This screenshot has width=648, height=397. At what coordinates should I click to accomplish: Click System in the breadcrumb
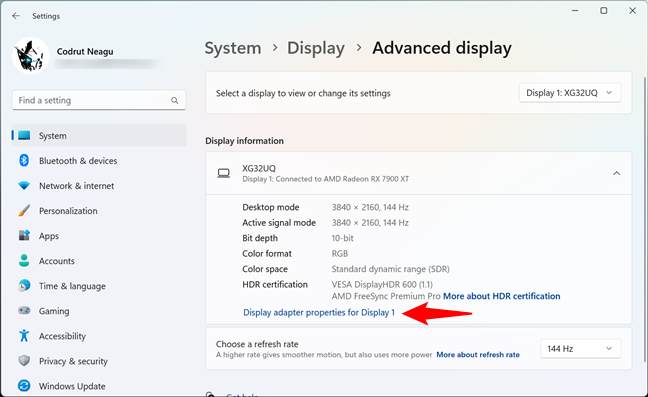233,48
